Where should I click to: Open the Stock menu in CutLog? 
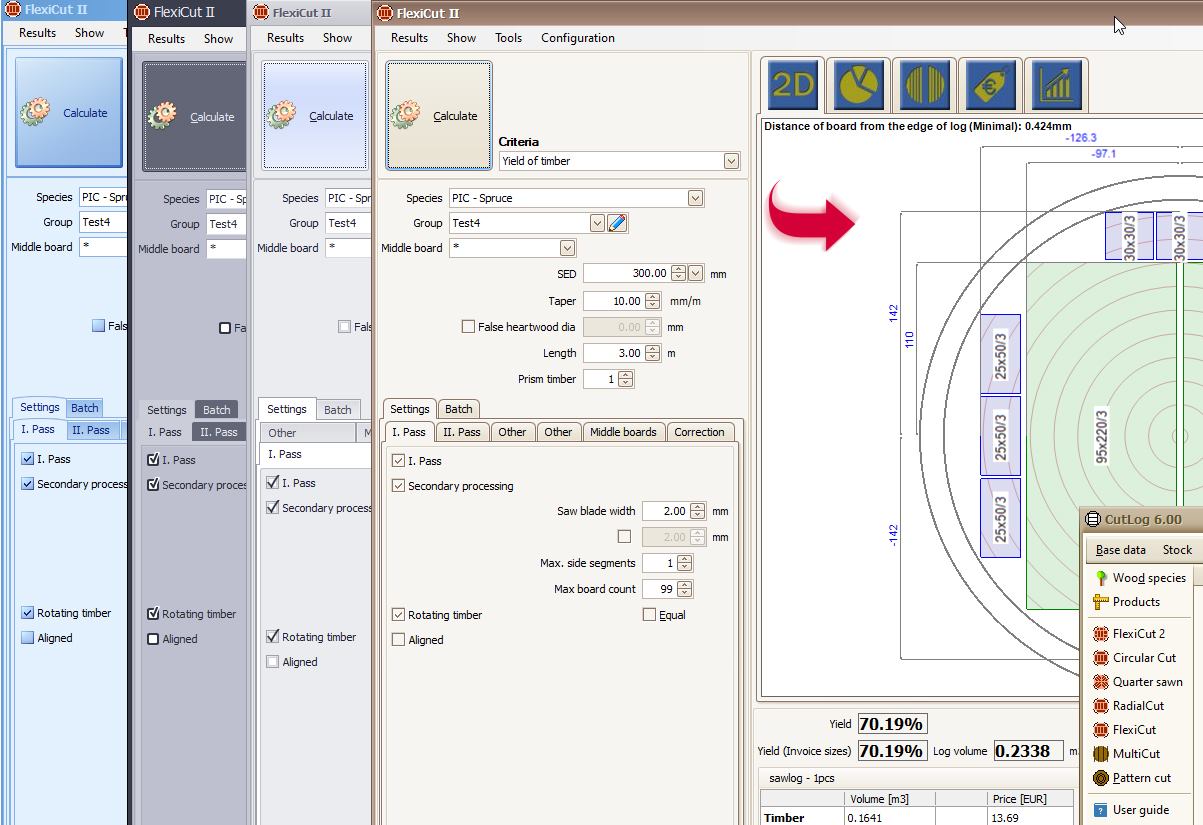(x=1177, y=550)
